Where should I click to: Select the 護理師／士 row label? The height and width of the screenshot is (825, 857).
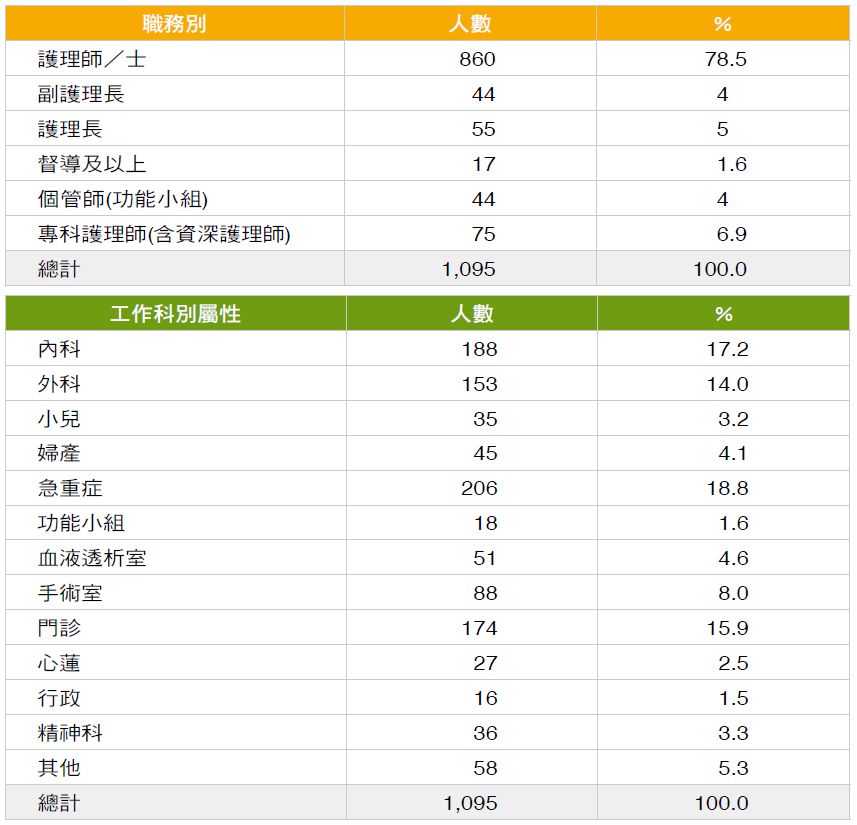tap(92, 59)
